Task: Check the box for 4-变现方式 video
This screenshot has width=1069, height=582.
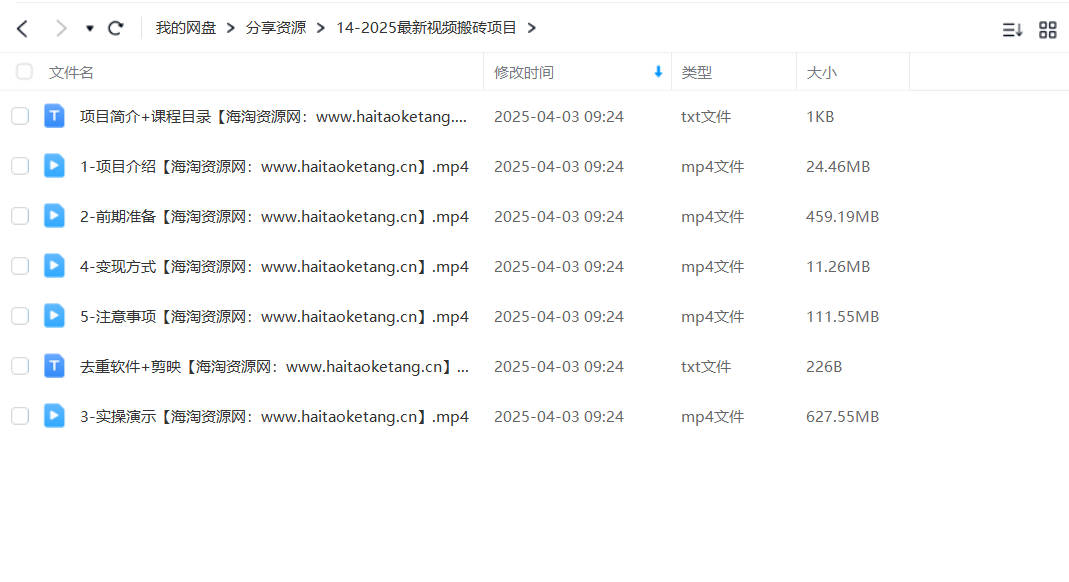Action: 20,266
